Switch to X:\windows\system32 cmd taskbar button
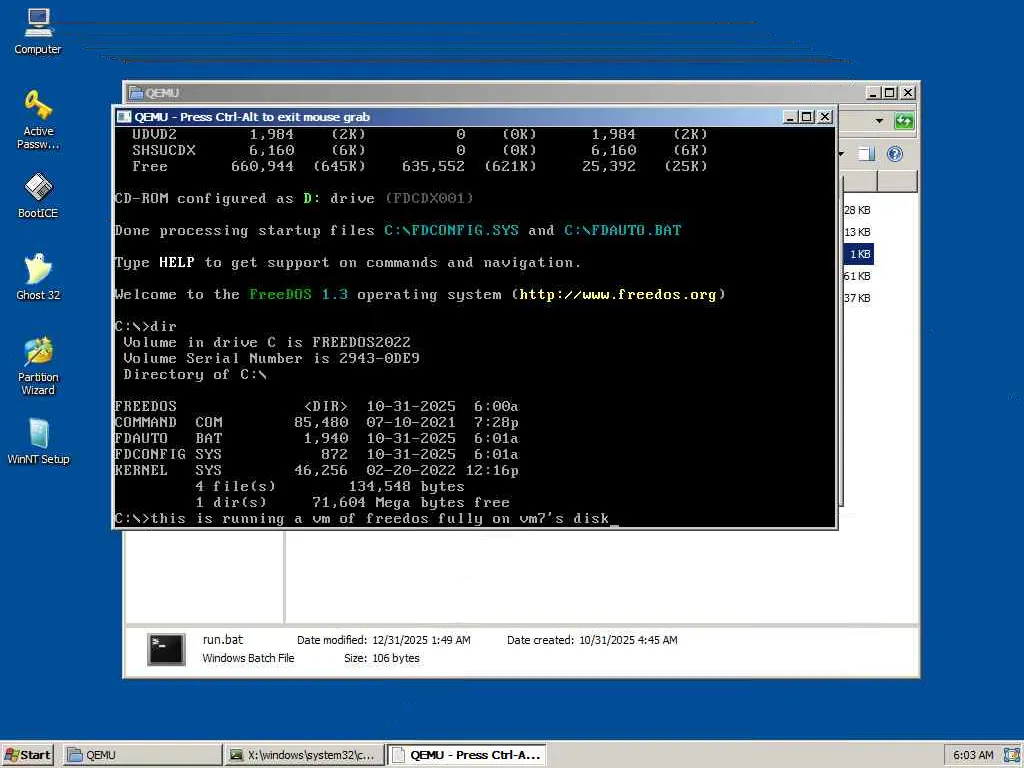The height and width of the screenshot is (768, 1024). 304,755
